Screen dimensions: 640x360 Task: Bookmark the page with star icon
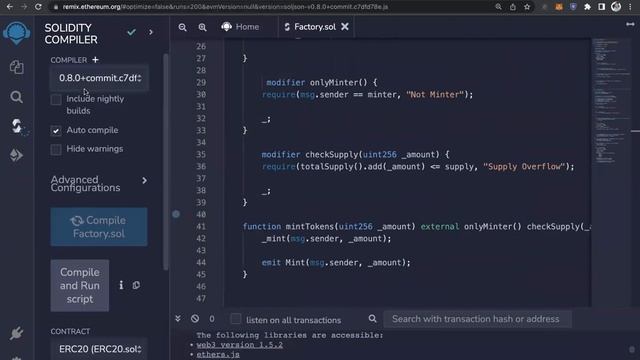point(527,7)
